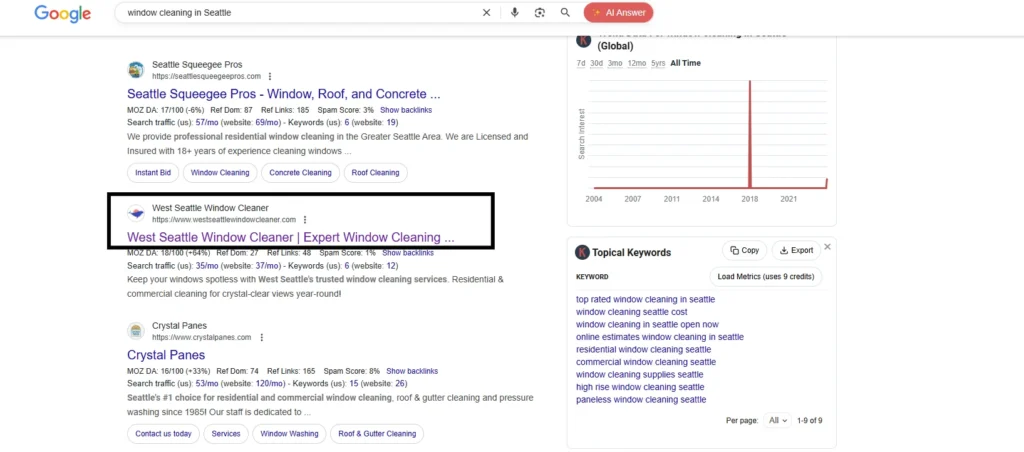Open the 53/mo search traffic link

pyautogui.click(x=207, y=383)
